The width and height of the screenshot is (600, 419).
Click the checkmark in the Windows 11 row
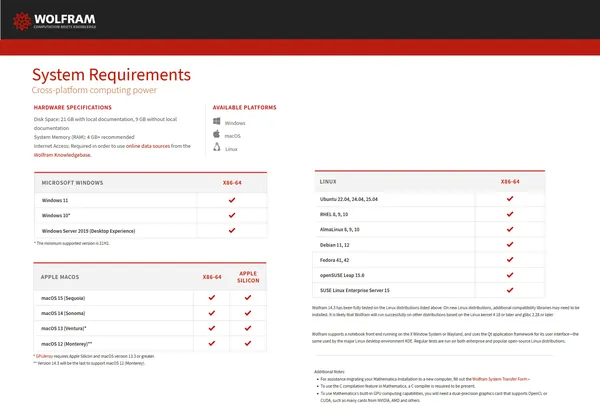pyautogui.click(x=232, y=200)
